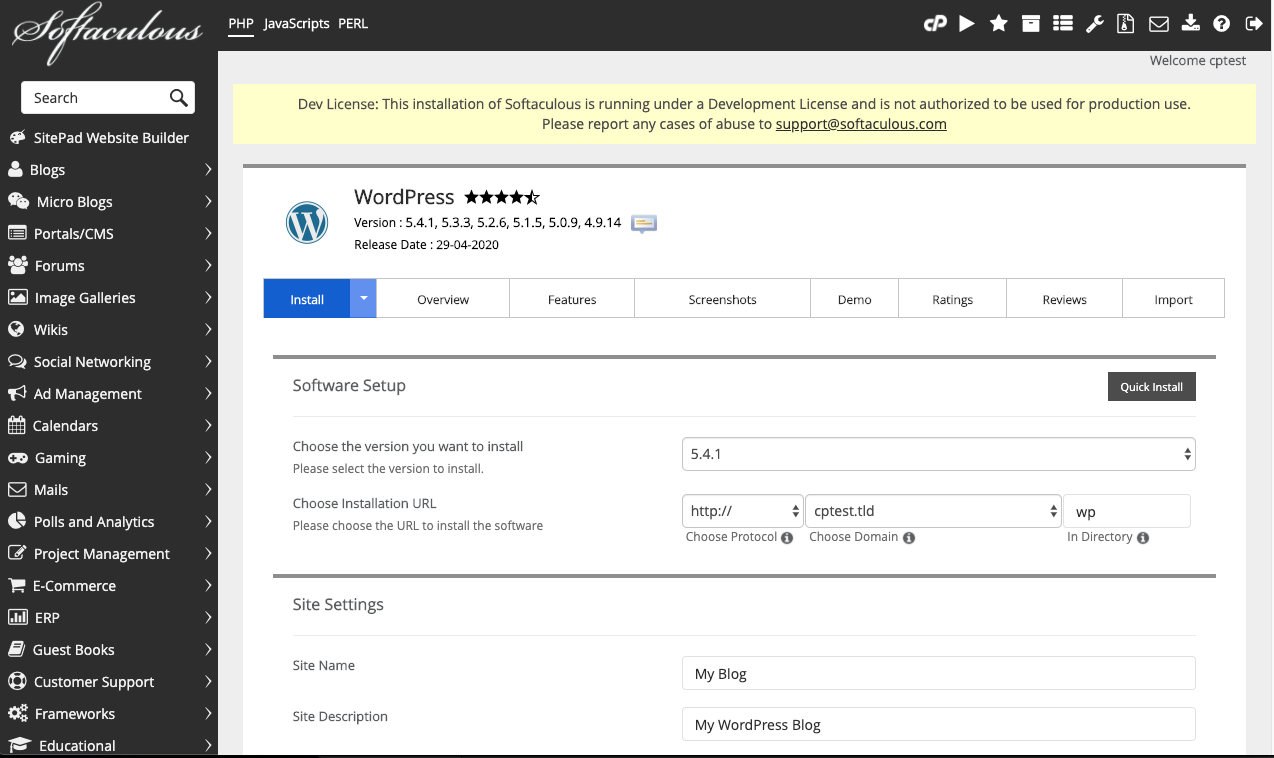
Task: Open the version selection dropdown showing 5.4.1
Action: click(938, 454)
